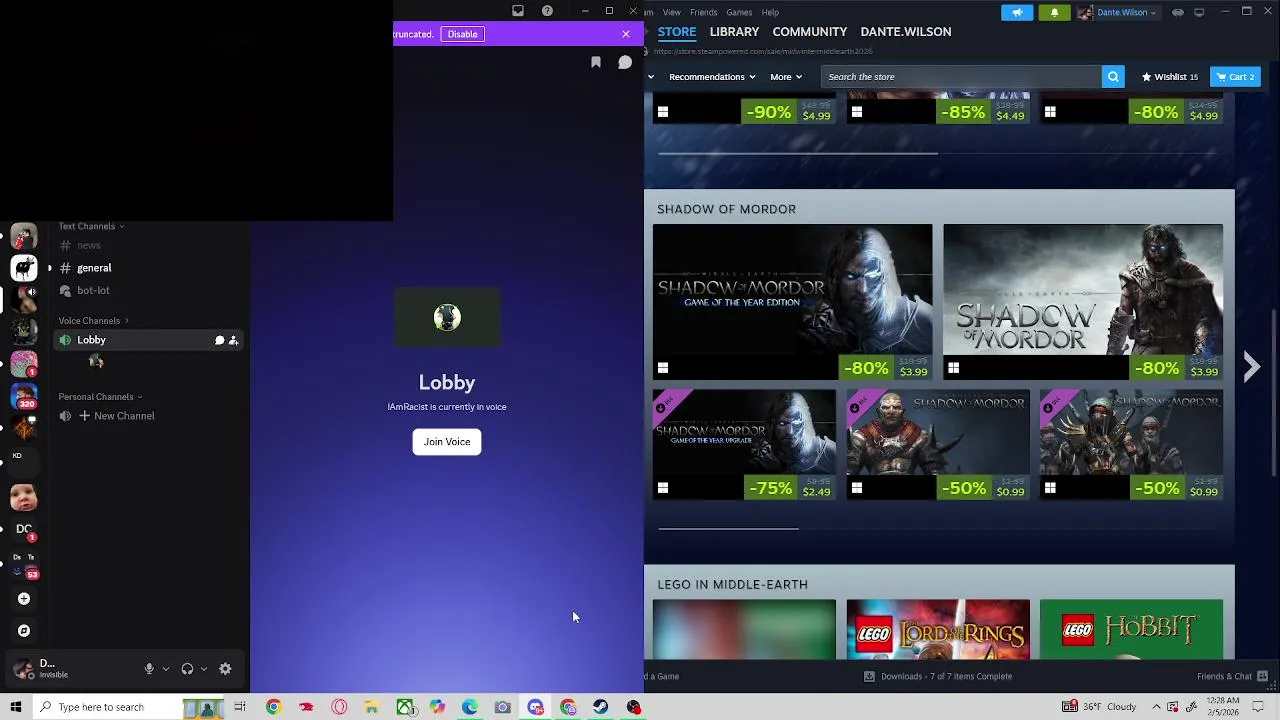Screen dimensions: 1280x720
Task: Expand the Voice Channels category
Action: point(93,321)
